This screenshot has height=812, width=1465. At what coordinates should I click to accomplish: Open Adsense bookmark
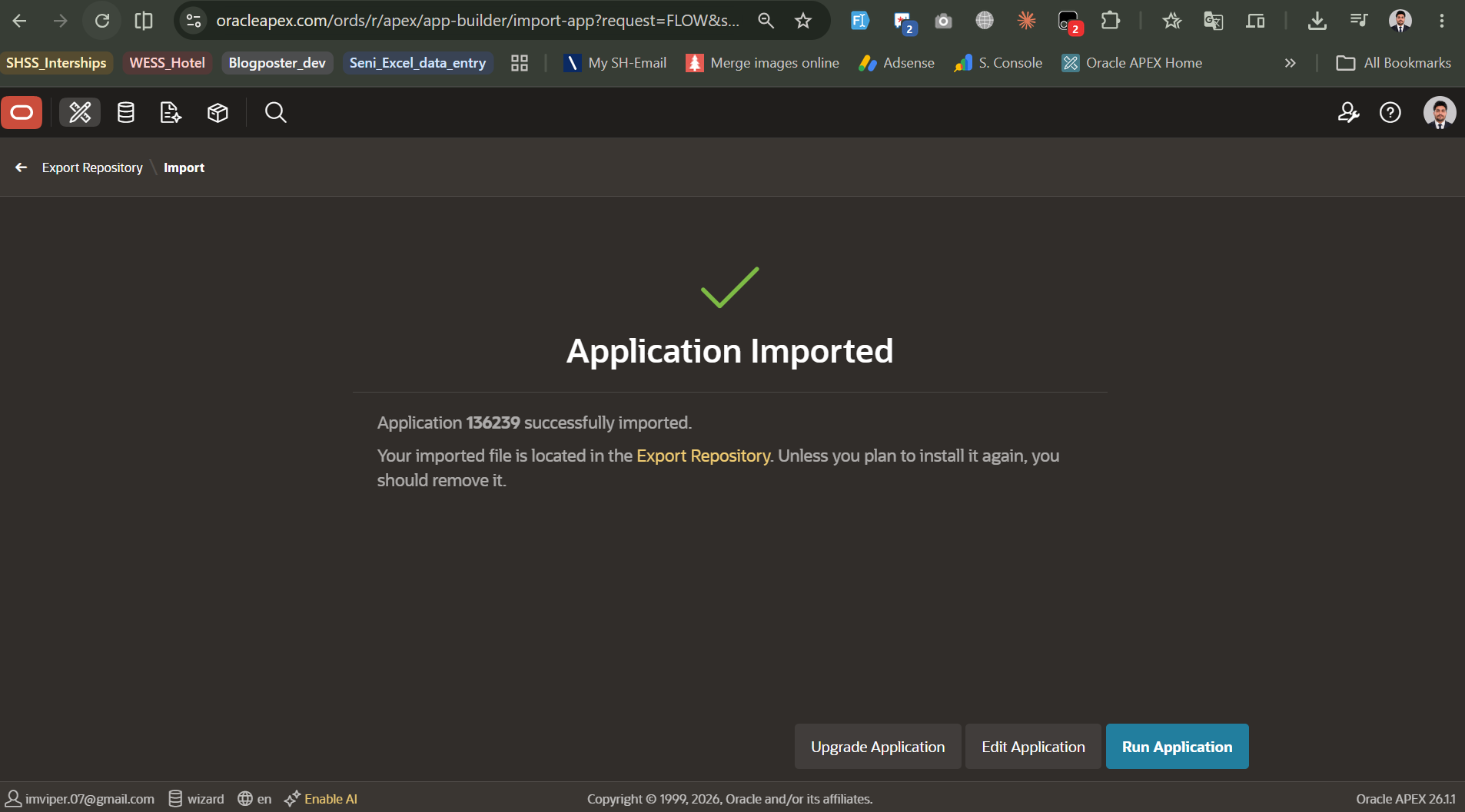pos(897,63)
